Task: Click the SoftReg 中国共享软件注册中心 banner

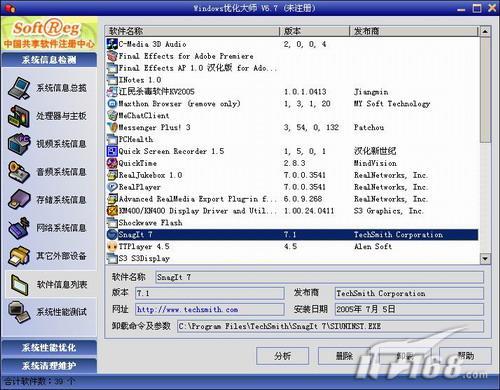Action: [49, 34]
